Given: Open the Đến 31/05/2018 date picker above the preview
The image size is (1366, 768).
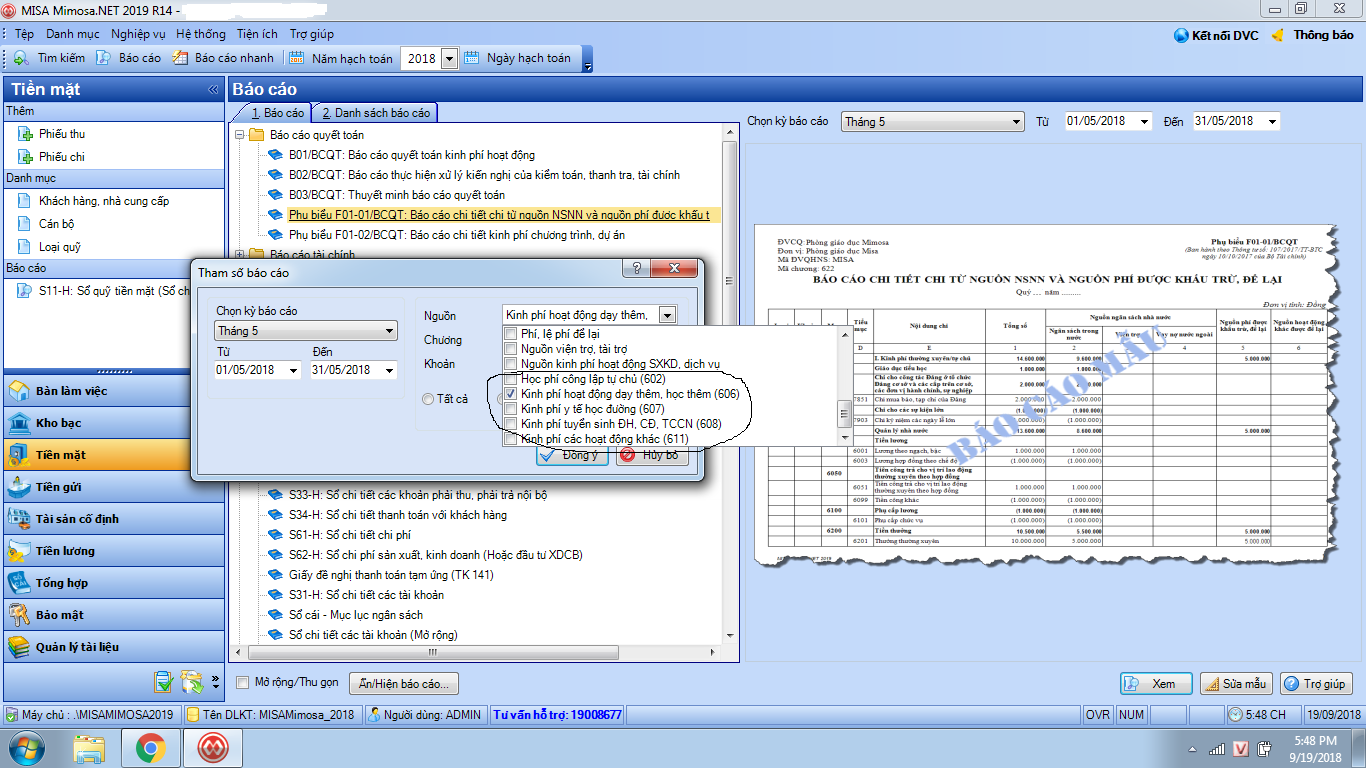Looking at the screenshot, I should tap(1272, 121).
